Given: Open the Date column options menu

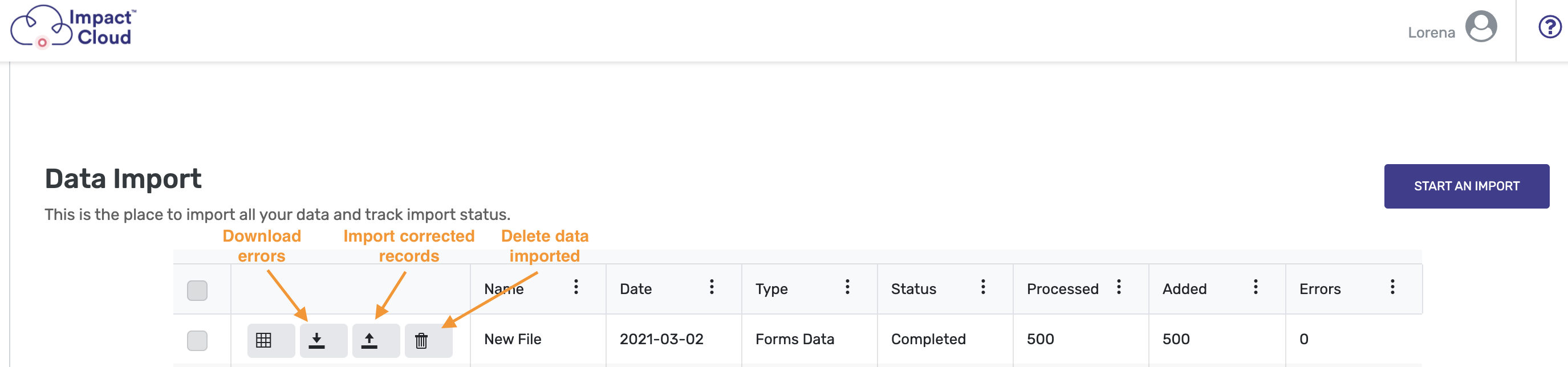Looking at the screenshot, I should 712,287.
